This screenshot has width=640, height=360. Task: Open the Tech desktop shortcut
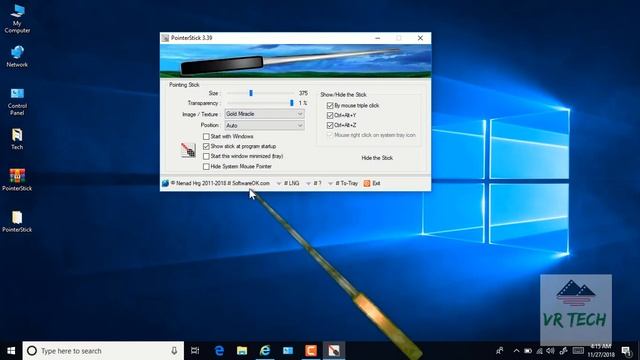[17, 139]
